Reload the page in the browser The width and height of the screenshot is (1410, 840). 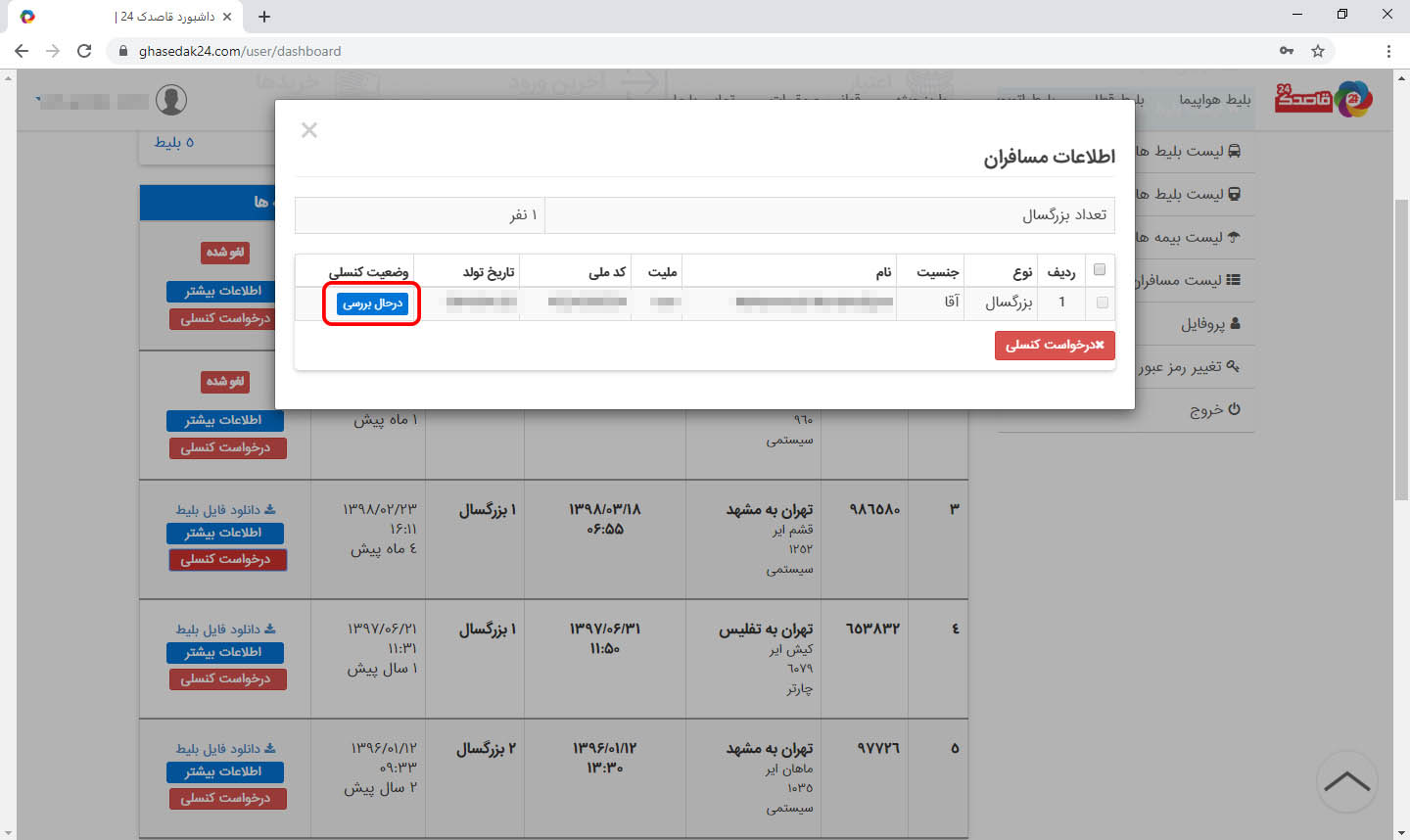84,51
